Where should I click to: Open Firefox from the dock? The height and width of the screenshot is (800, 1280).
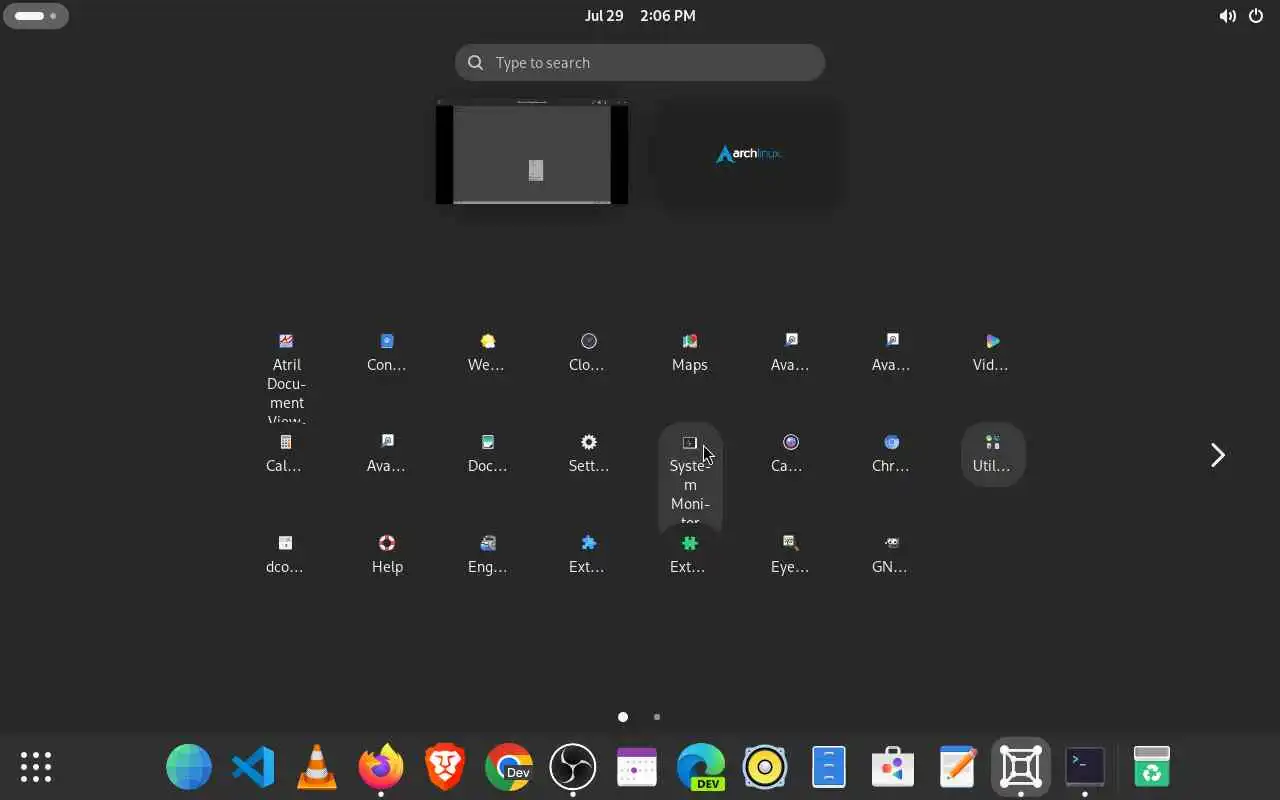[x=381, y=767]
